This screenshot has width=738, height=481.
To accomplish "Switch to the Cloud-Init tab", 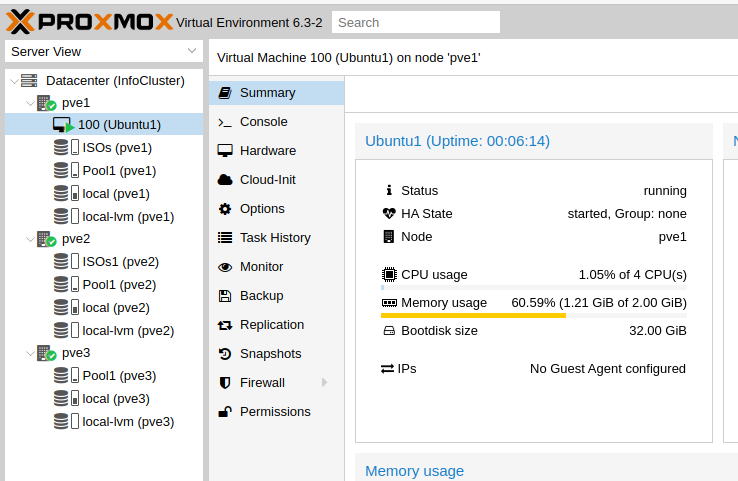I will click(277, 180).
